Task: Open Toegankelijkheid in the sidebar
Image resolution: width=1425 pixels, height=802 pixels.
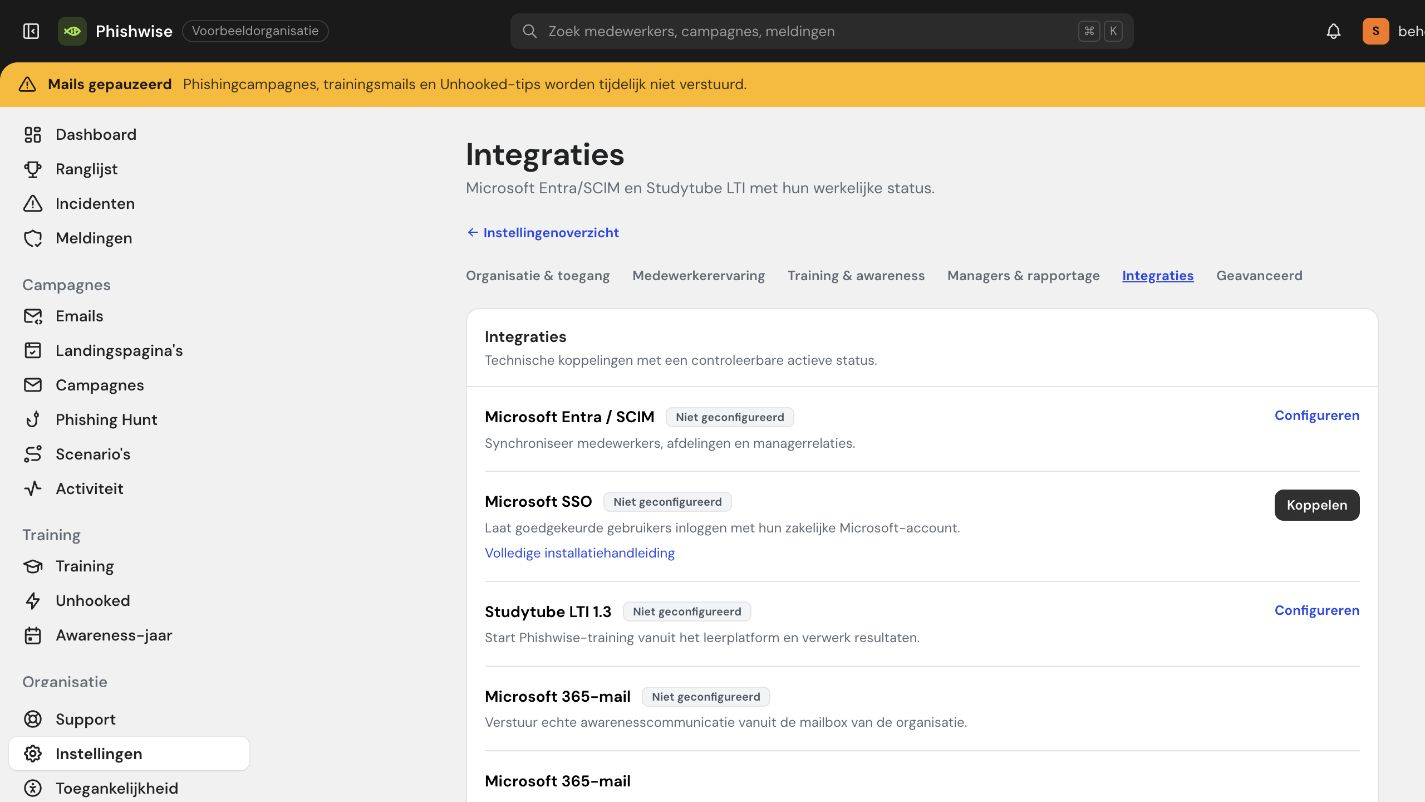Action: pyautogui.click(x=129, y=788)
